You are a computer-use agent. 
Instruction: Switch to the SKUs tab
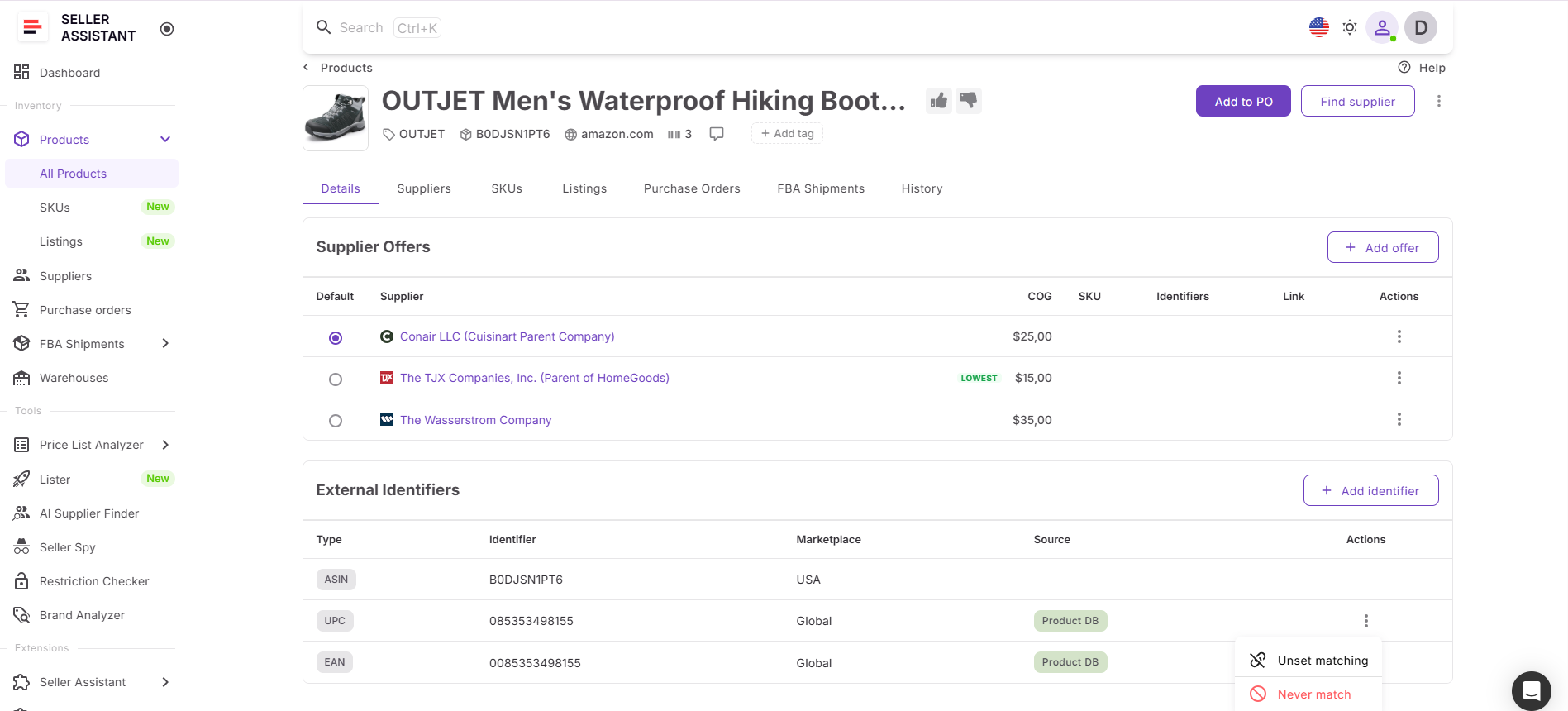507,188
